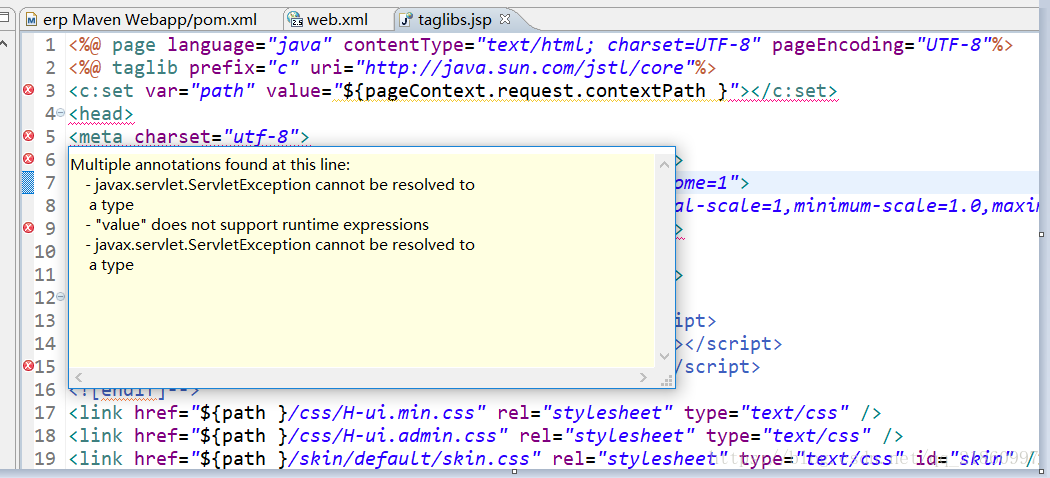Viewport: 1050px width, 478px height.
Task: Click the error marker on line 5
Action: tap(28, 136)
